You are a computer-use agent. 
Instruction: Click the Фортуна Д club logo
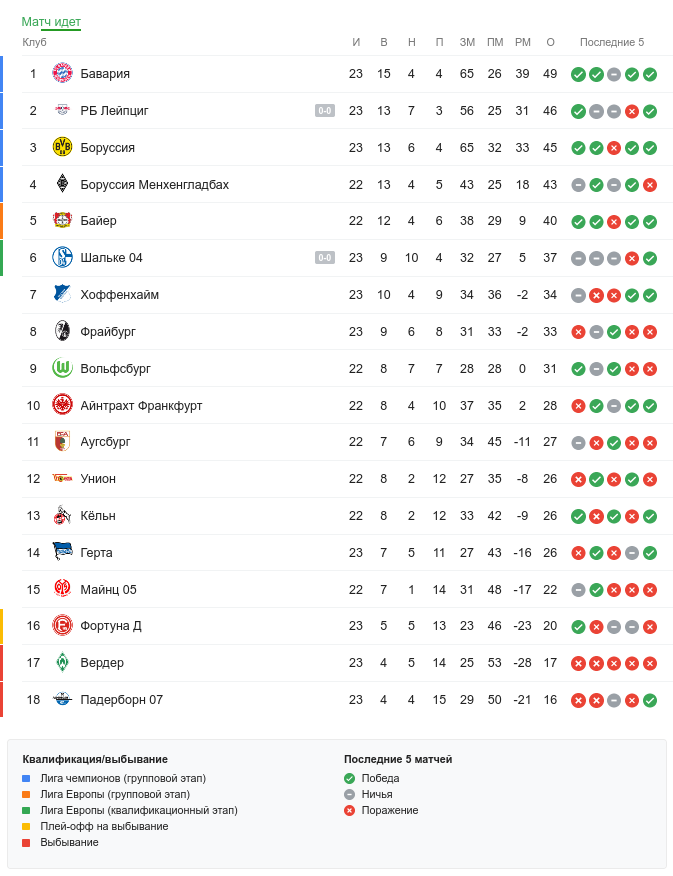point(62,626)
